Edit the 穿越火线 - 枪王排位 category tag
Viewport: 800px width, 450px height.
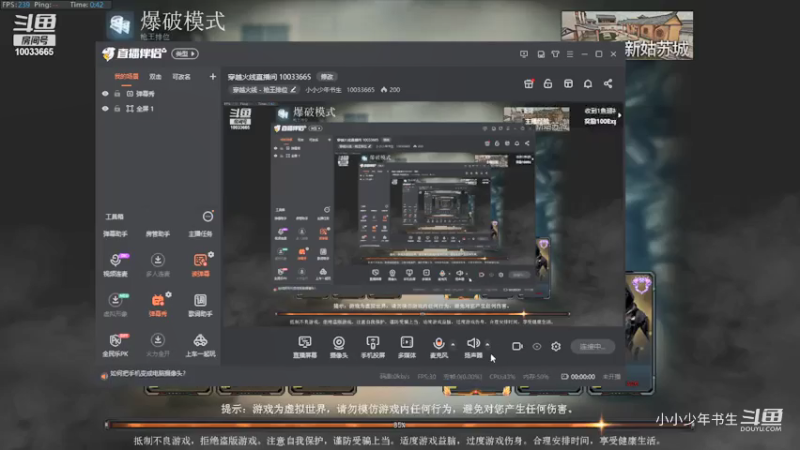[x=264, y=90]
